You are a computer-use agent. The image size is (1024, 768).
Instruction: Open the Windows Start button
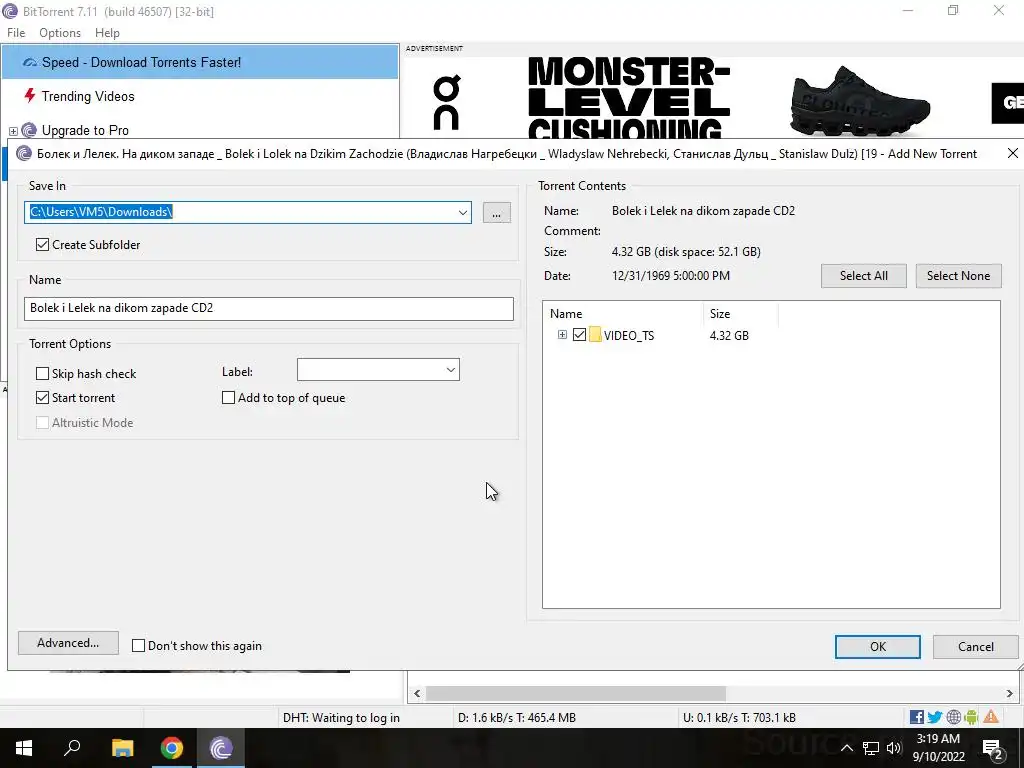[x=24, y=748]
